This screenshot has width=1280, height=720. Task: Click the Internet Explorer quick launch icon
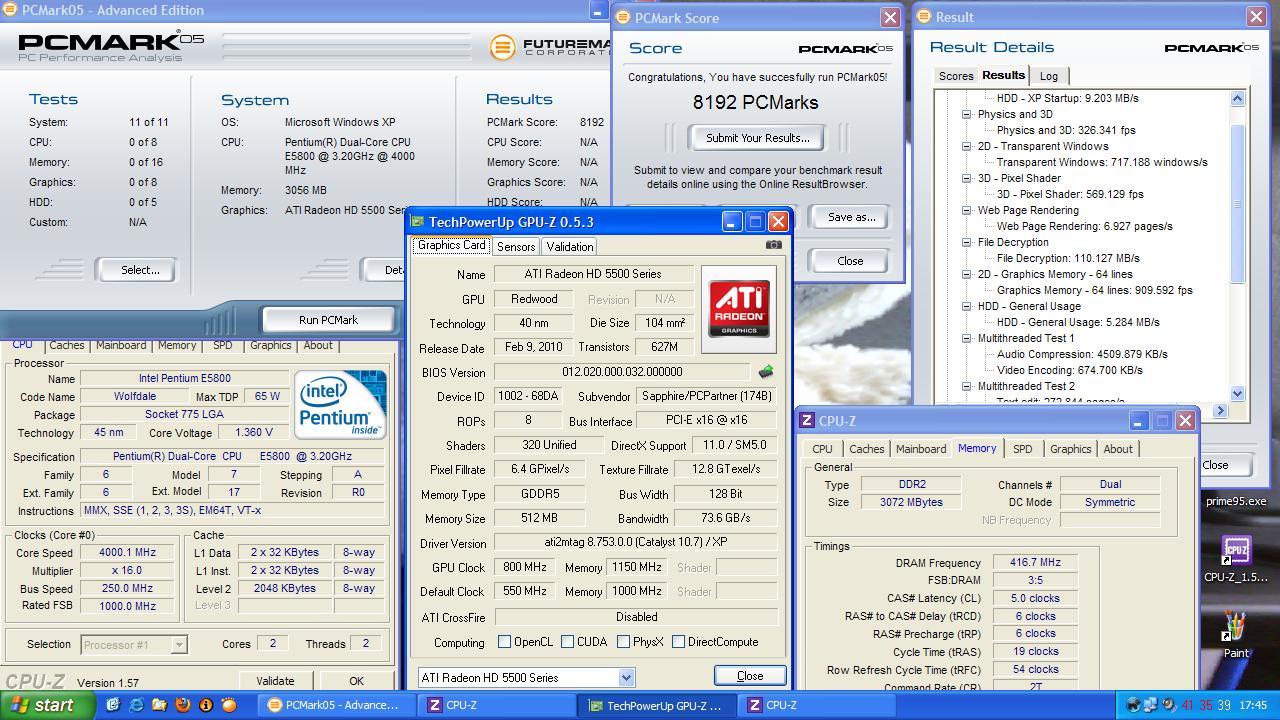click(x=136, y=705)
